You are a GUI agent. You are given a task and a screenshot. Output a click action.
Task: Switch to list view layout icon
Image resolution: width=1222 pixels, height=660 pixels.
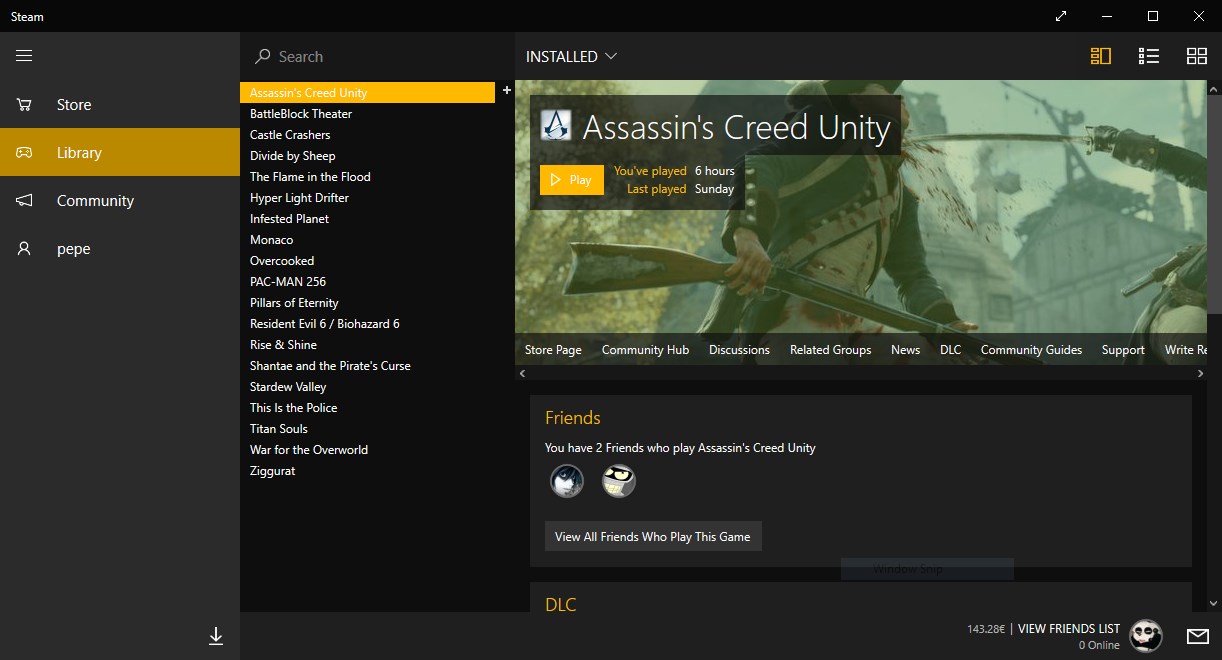tap(1149, 56)
